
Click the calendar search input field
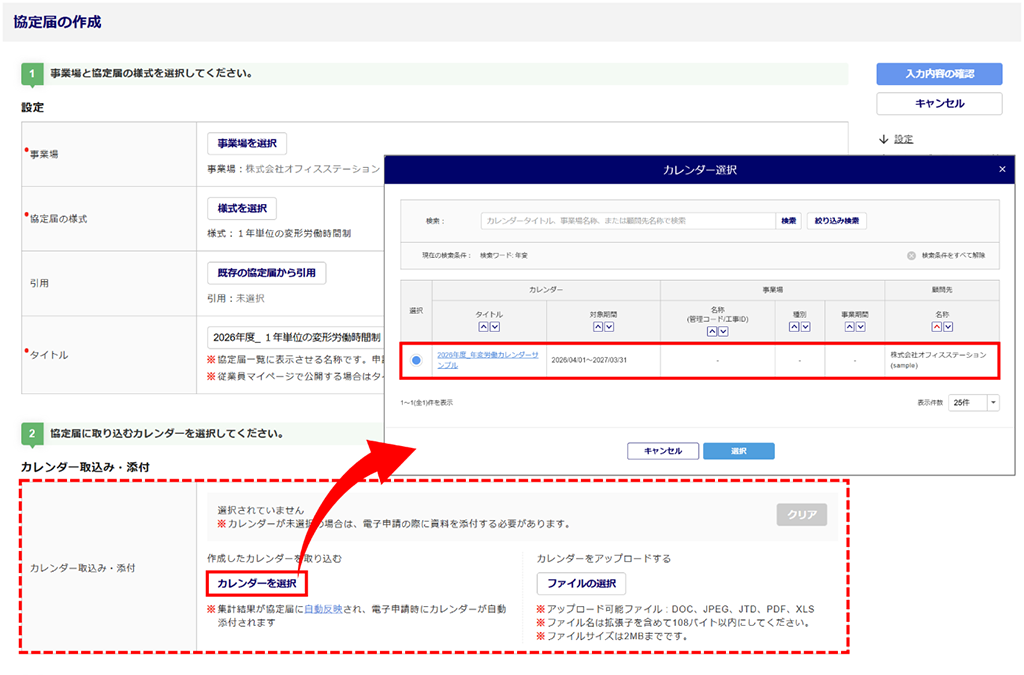(x=627, y=220)
